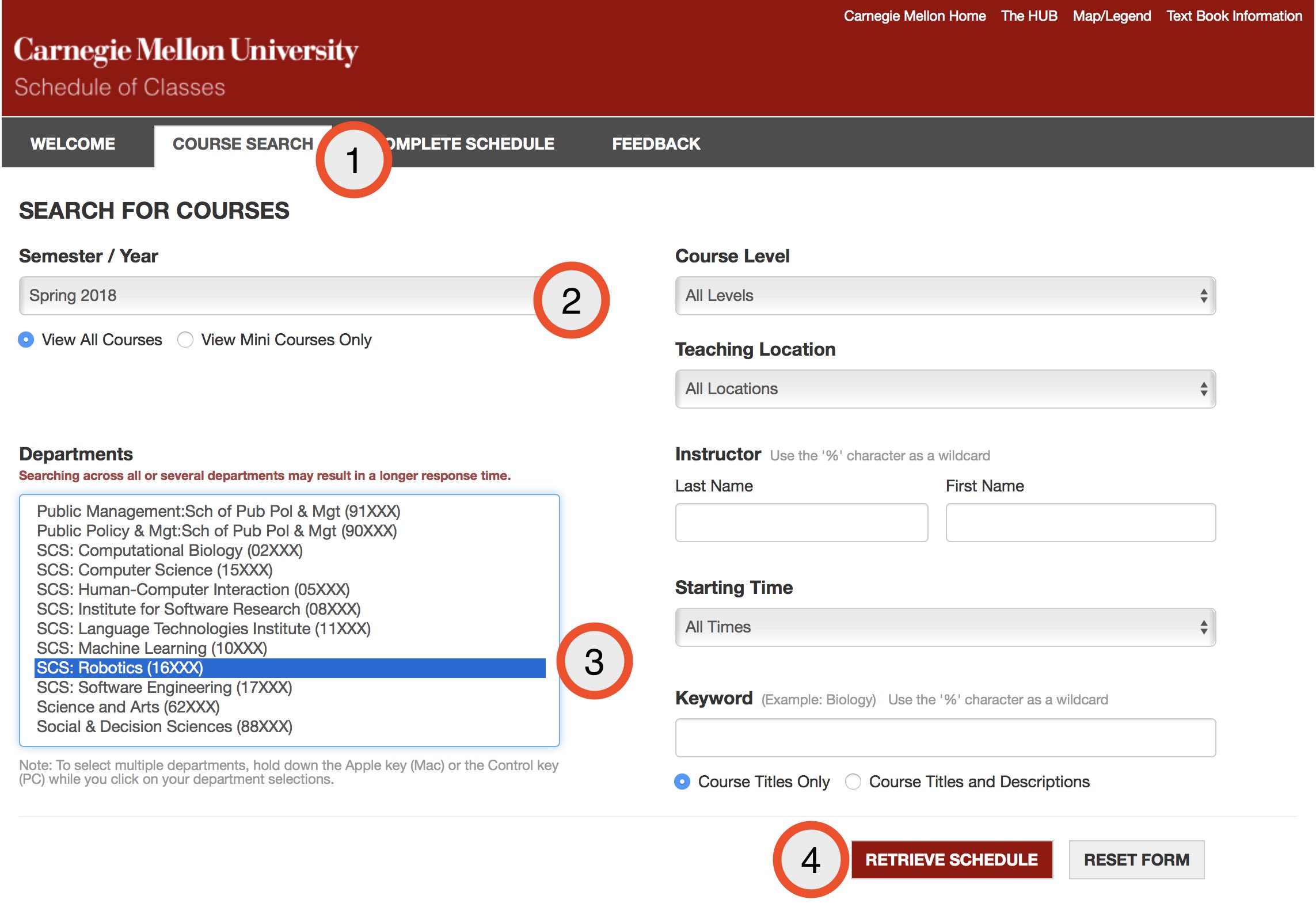The image size is (1316, 907).
Task: Select SCS: Machine Learning (10XXX) department
Action: tap(152, 649)
